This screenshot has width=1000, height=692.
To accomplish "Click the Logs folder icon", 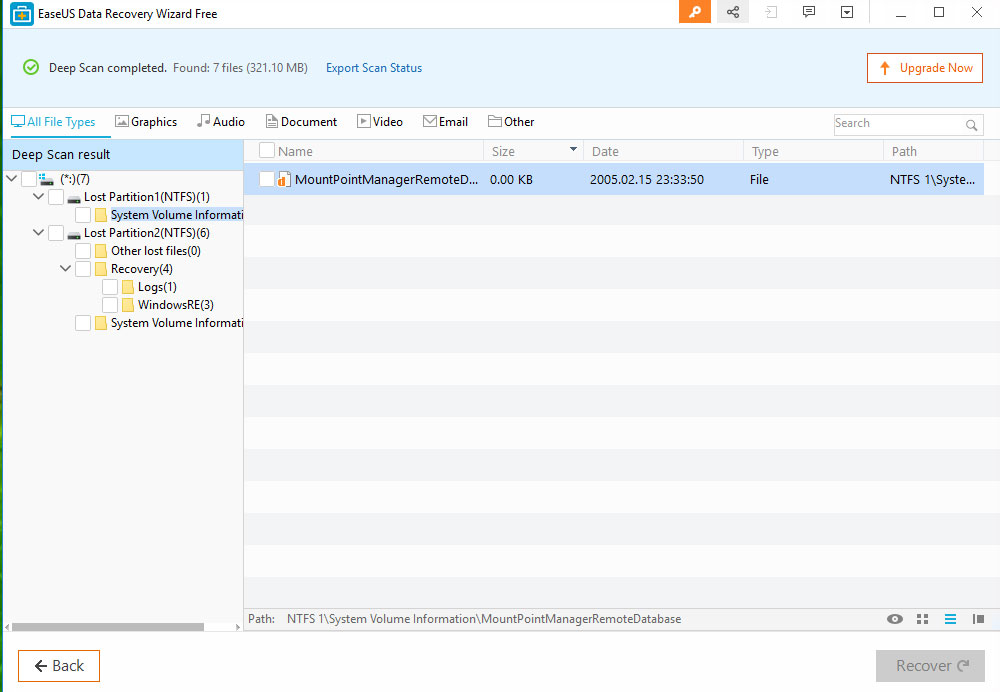I will [128, 287].
